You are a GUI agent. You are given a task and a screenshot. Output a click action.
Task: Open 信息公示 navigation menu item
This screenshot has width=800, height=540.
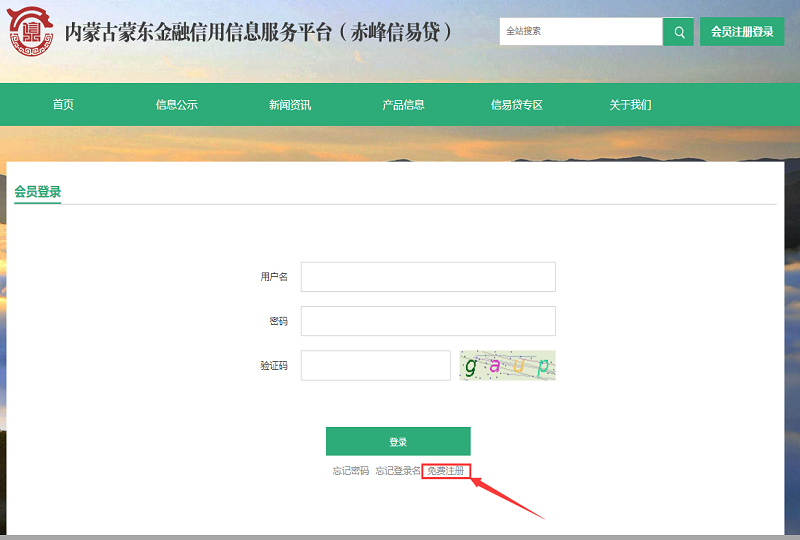pos(176,105)
